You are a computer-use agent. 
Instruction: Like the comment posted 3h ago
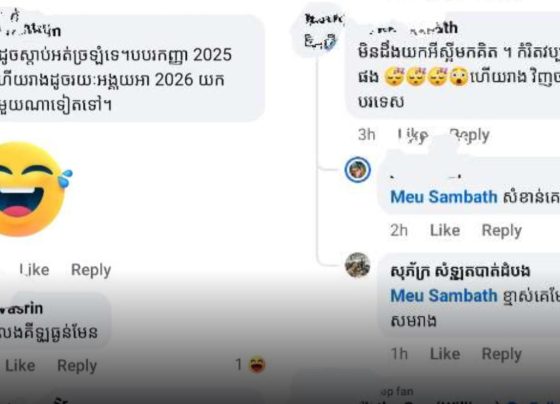point(413,135)
